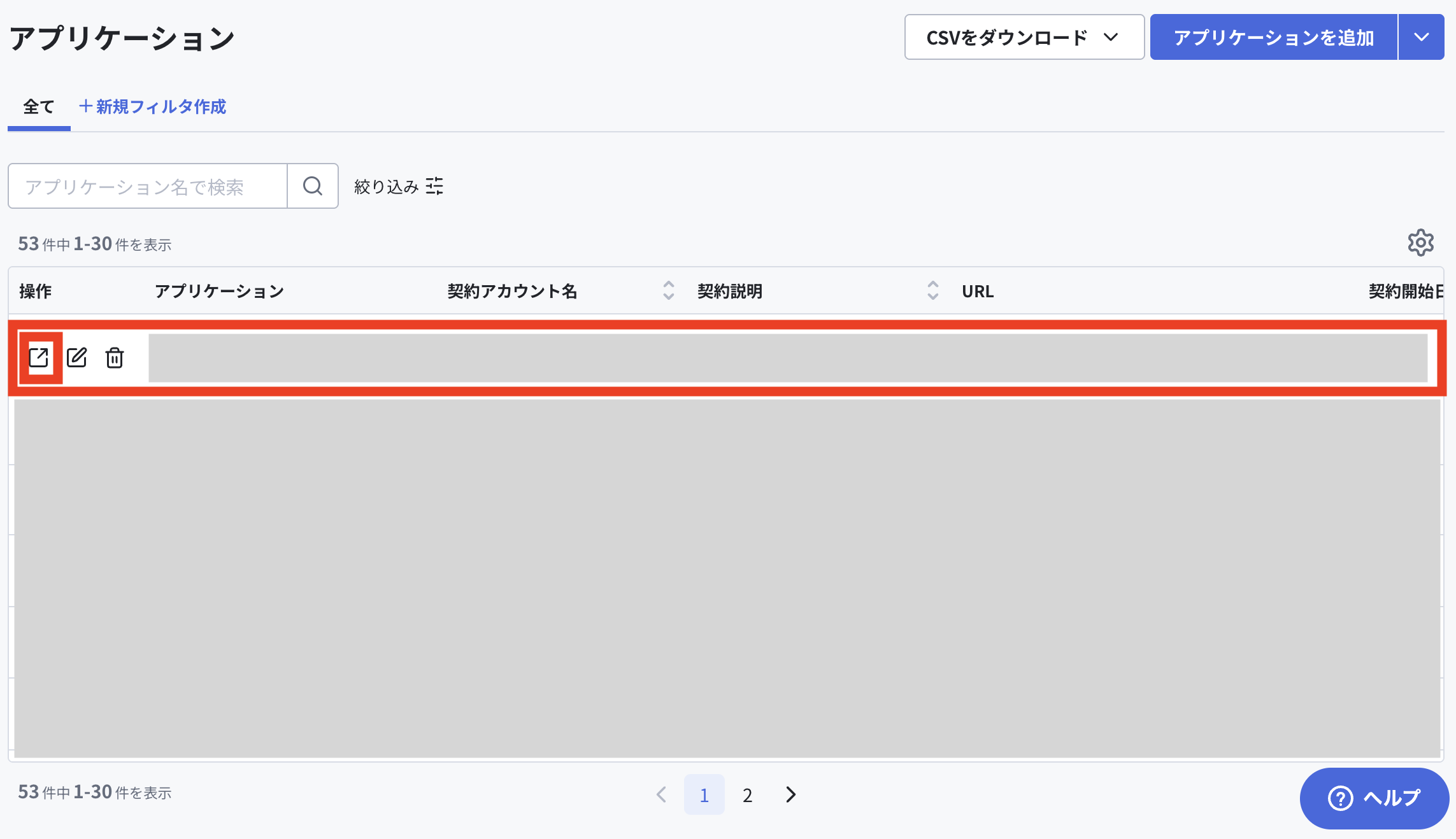The image size is (1456, 839).
Task: Select page 1 in pagination
Action: pyautogui.click(x=704, y=794)
